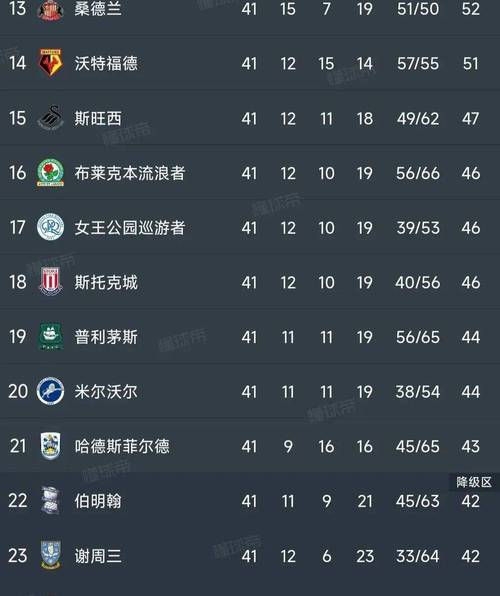Click the Sunderland club crest
Image resolution: width=500 pixels, height=596 pixels.
[50, 10]
